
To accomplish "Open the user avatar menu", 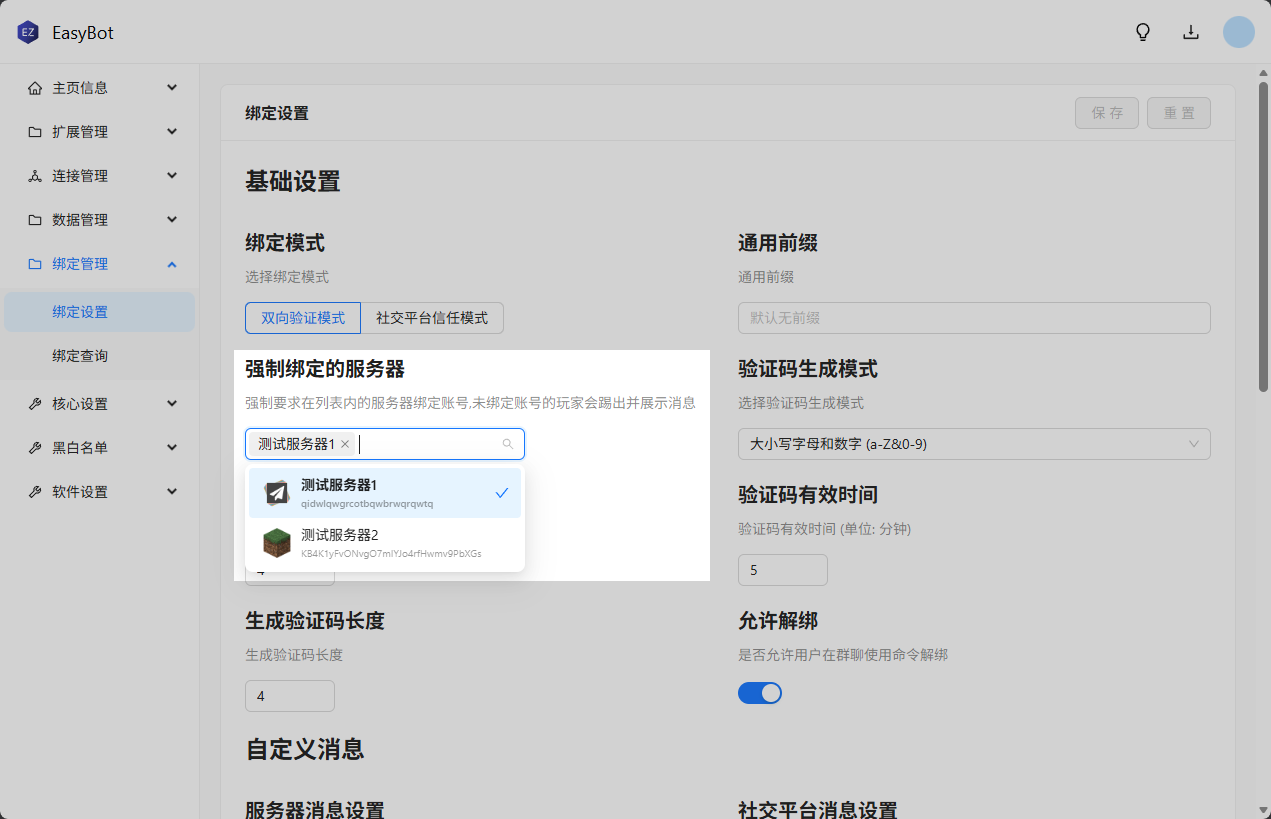I will [x=1238, y=32].
